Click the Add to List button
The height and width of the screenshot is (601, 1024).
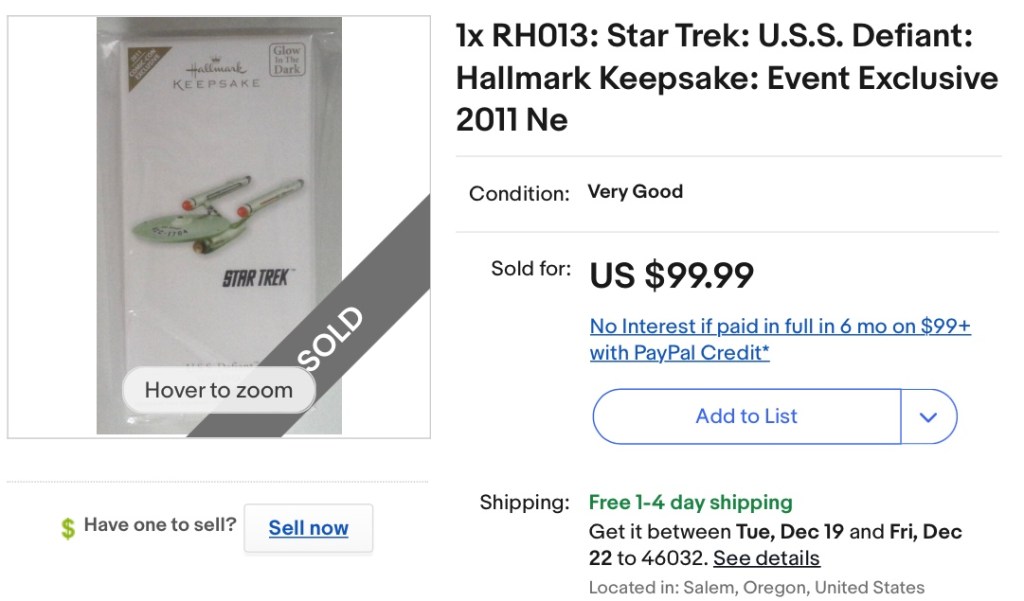click(746, 417)
